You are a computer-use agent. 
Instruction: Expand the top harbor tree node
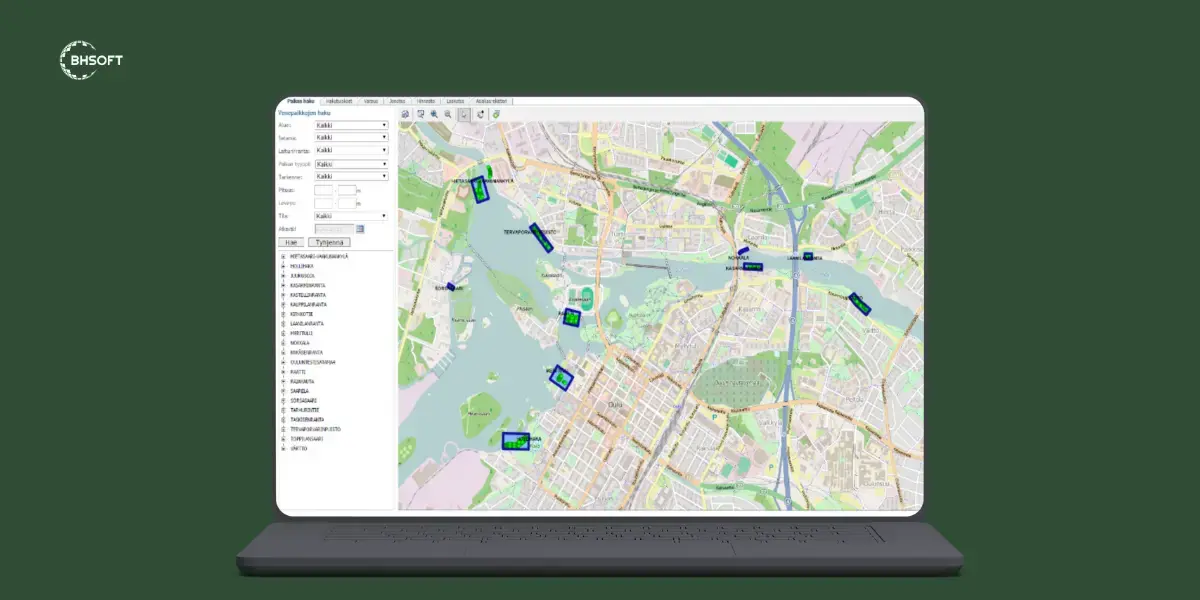[x=284, y=256]
